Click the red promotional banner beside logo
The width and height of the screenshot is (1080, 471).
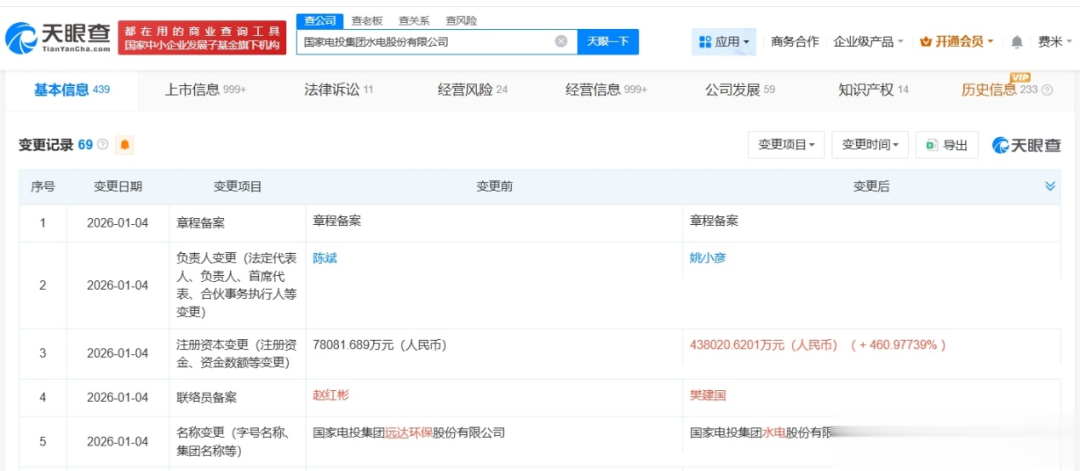click(x=202, y=38)
